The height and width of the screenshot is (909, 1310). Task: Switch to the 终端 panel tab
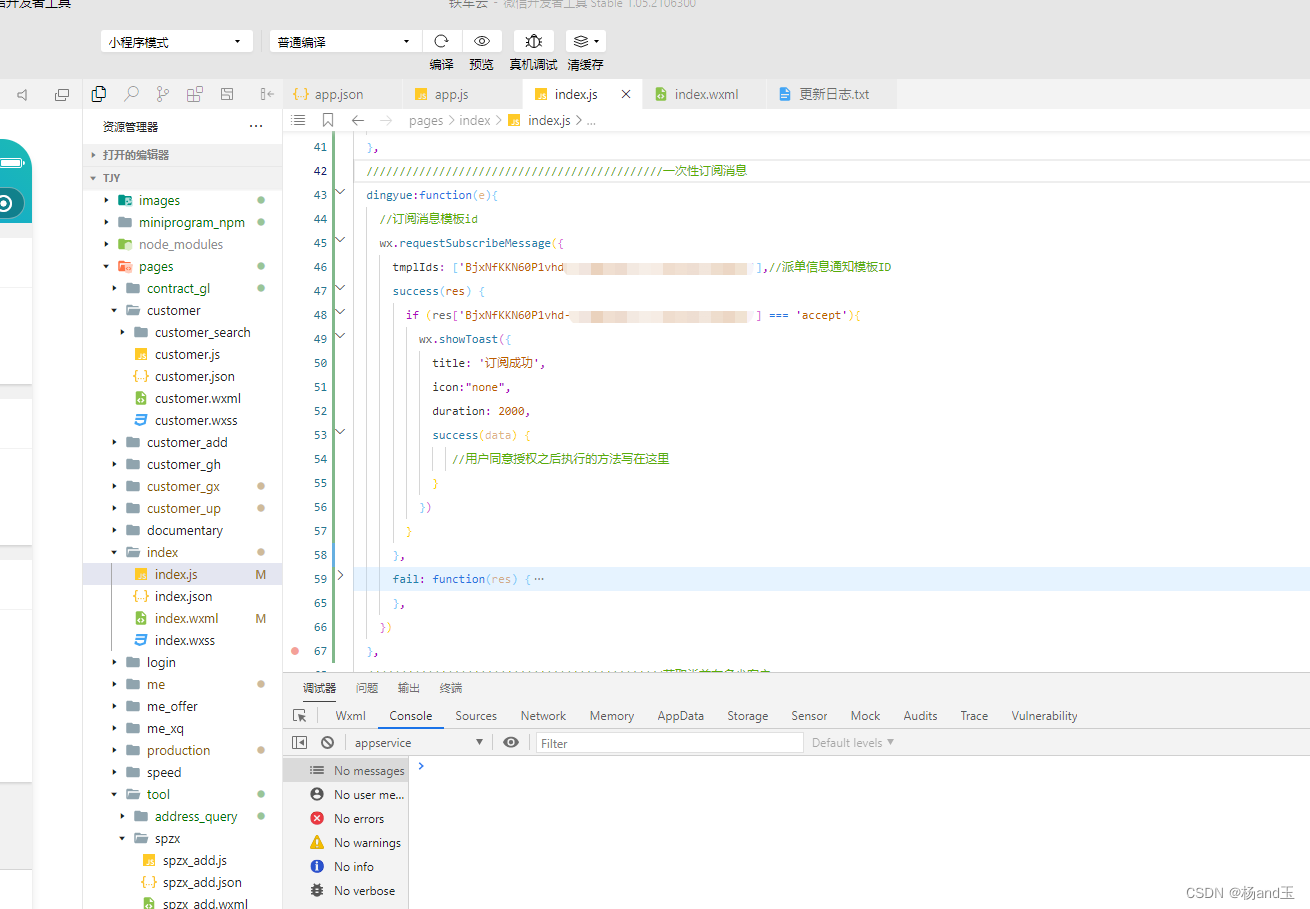[451, 688]
